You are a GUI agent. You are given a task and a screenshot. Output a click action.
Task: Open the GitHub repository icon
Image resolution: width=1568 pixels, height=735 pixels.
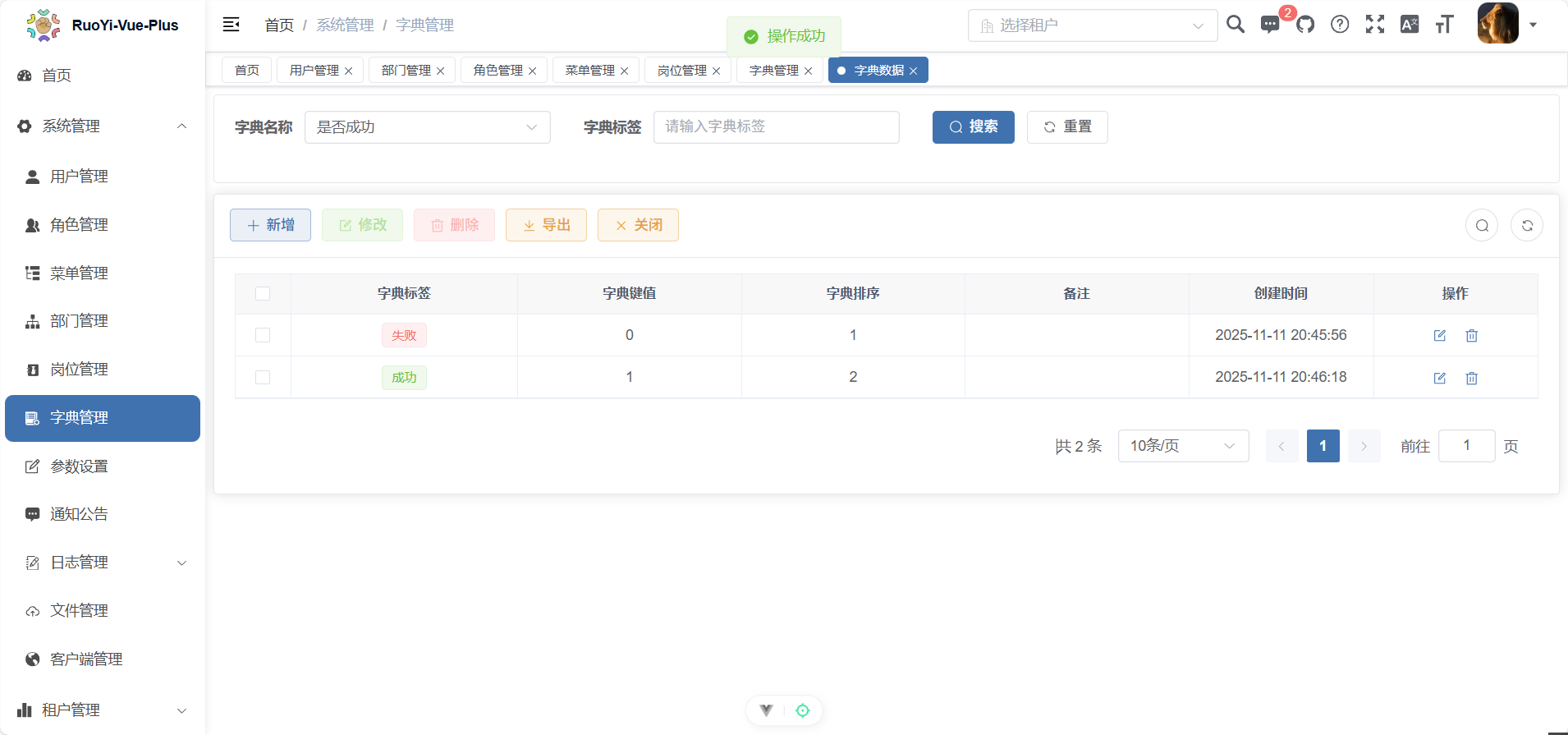[x=1305, y=25]
